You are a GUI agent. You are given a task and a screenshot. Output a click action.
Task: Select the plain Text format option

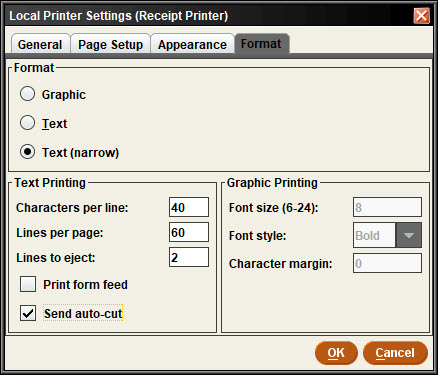(27, 123)
